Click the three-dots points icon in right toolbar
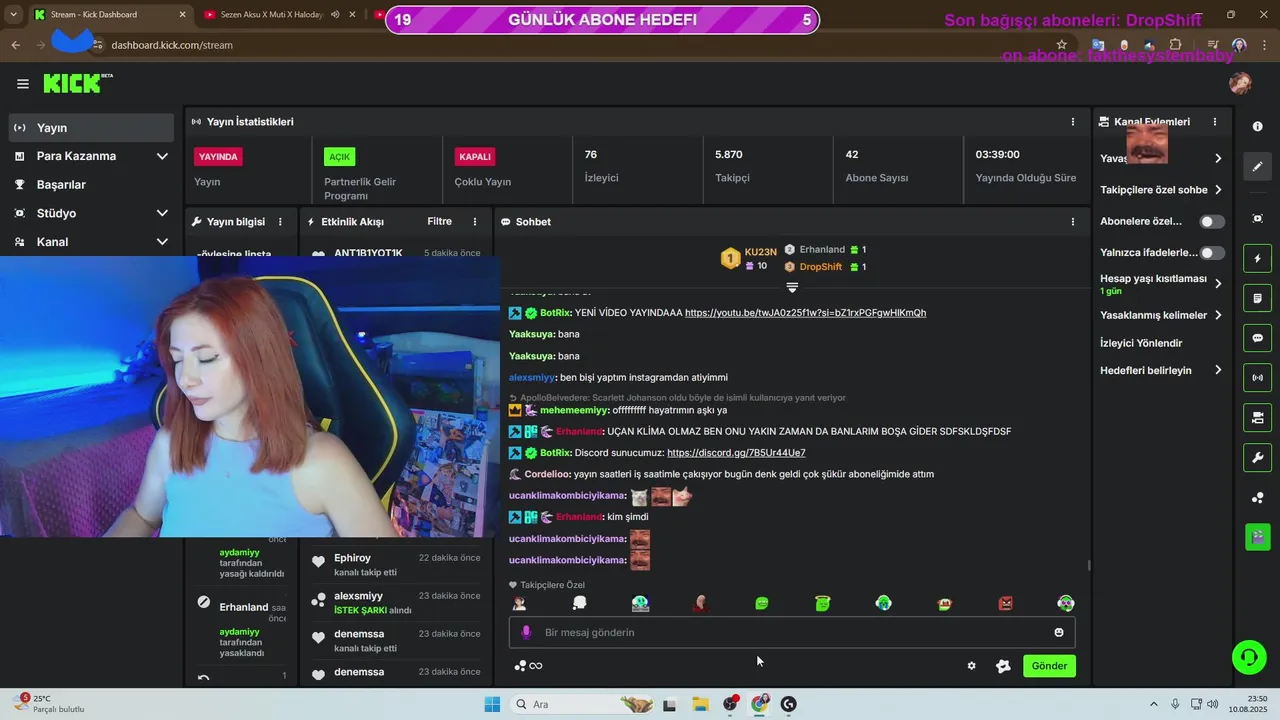This screenshot has width=1280, height=720. [x=1257, y=498]
